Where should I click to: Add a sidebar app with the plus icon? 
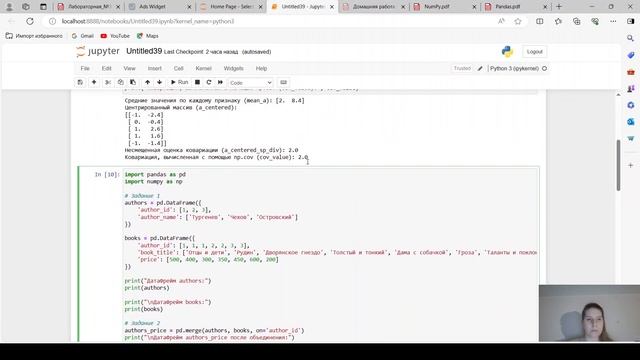tap(631, 165)
